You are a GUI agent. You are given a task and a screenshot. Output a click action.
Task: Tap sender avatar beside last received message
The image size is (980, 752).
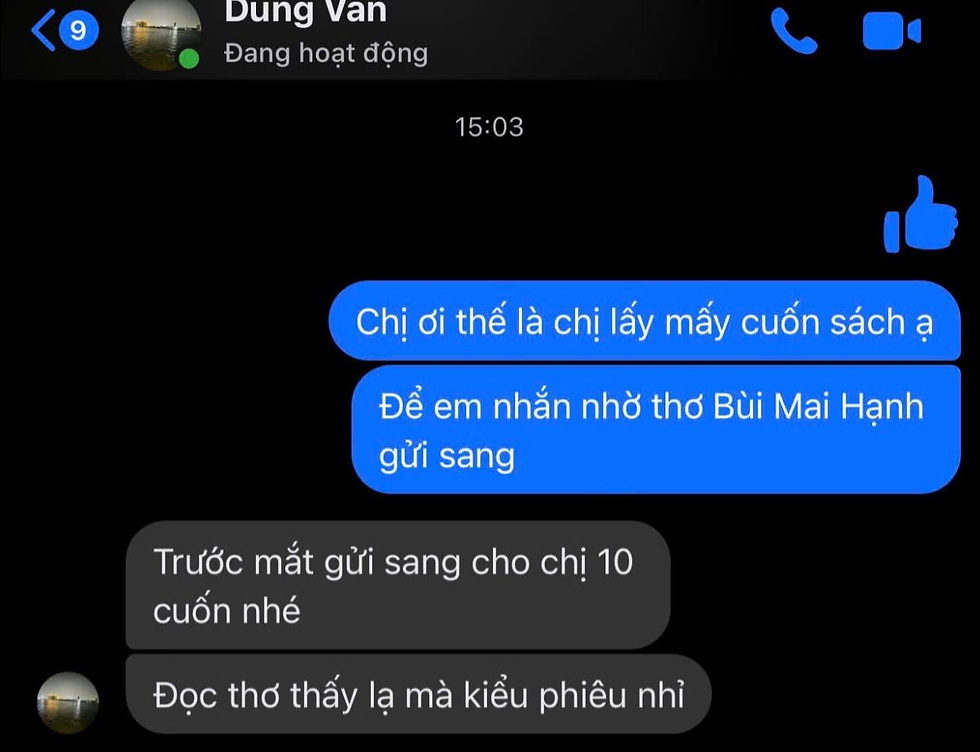[x=68, y=703]
